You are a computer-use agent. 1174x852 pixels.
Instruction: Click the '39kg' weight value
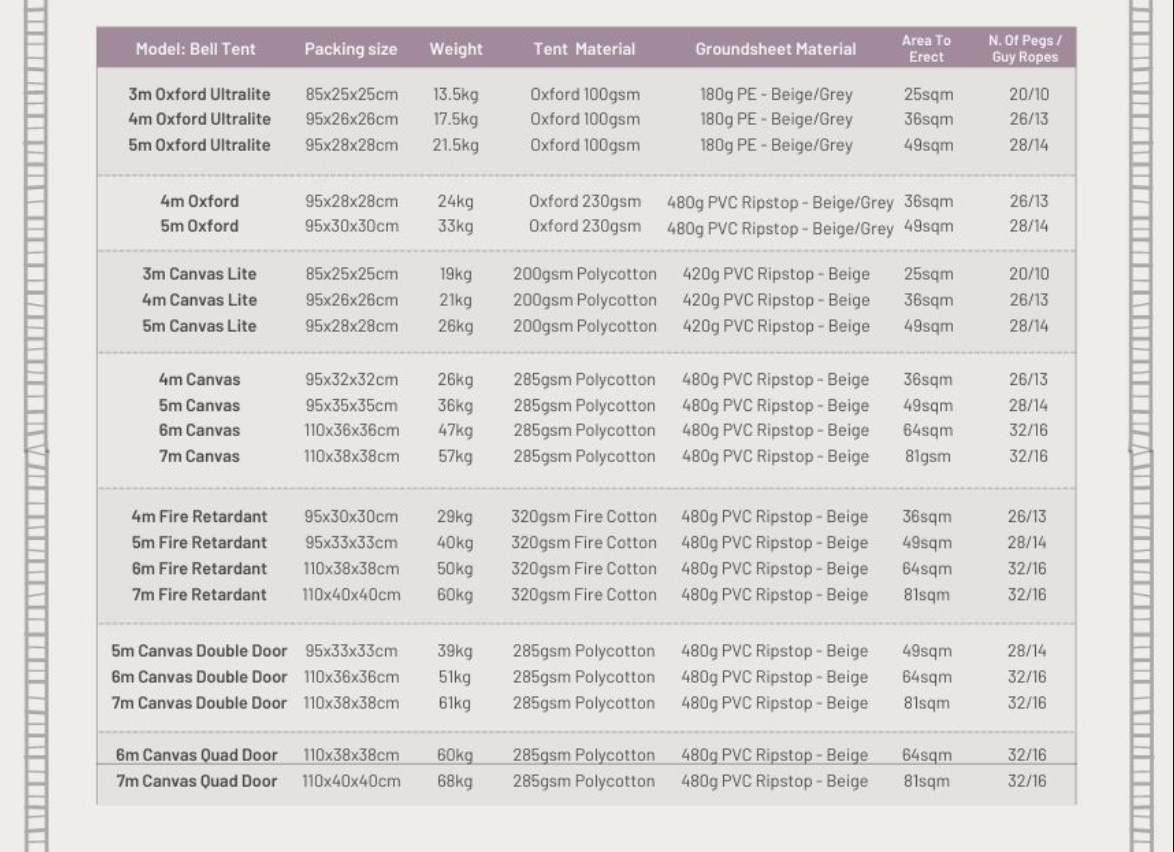pos(455,652)
